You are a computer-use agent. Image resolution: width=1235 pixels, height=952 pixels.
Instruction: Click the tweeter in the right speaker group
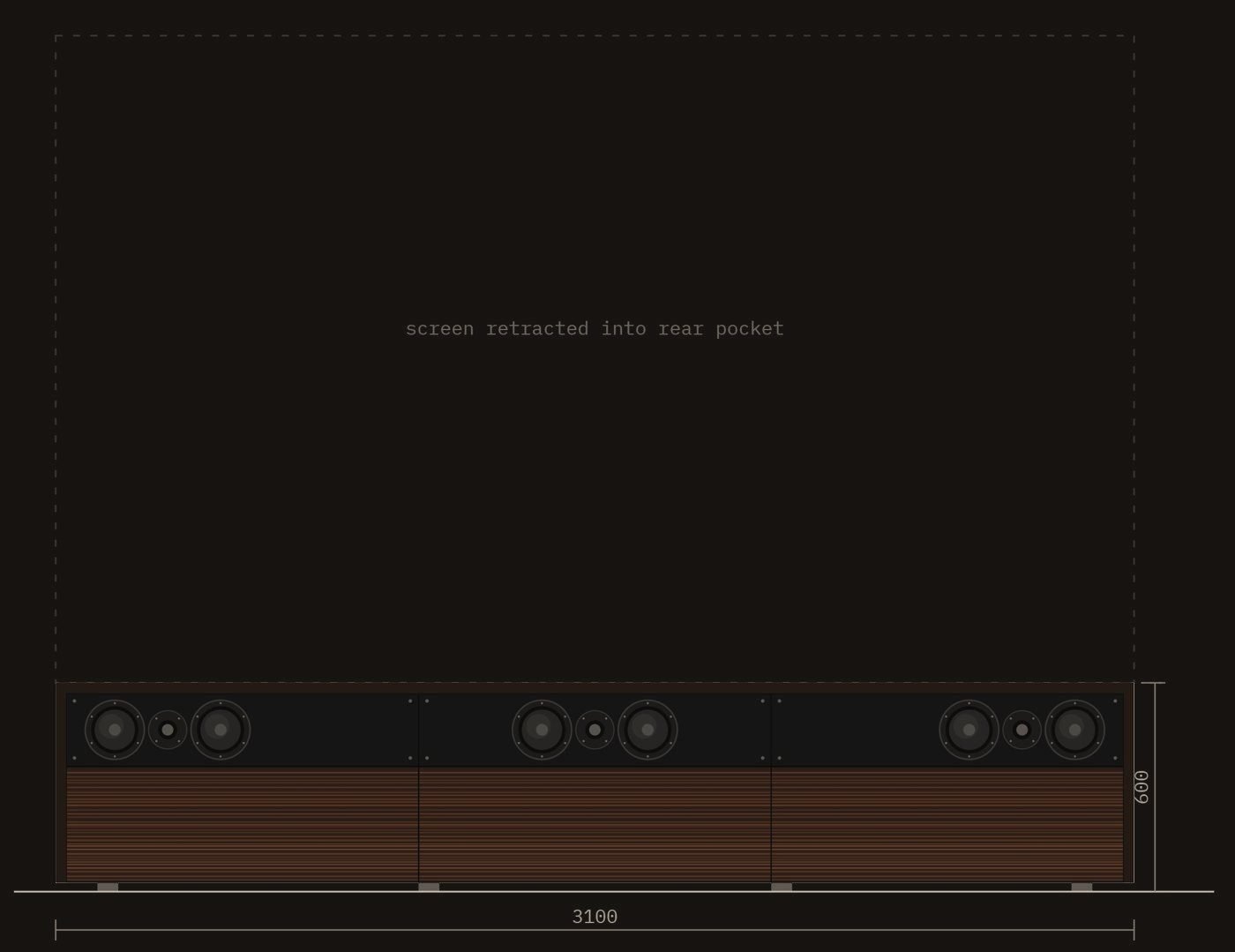tap(1022, 730)
